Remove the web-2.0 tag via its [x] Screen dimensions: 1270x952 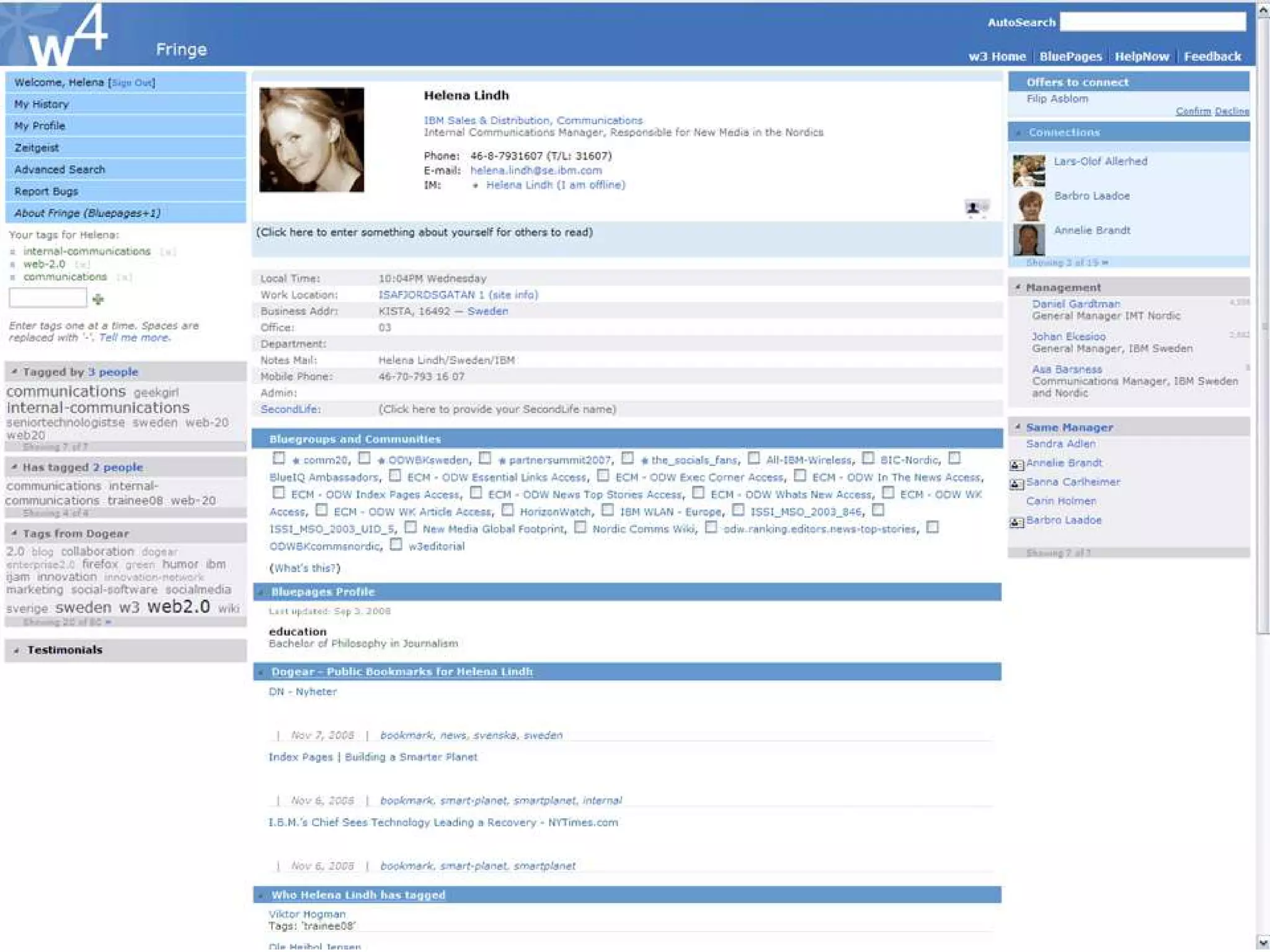(x=82, y=265)
